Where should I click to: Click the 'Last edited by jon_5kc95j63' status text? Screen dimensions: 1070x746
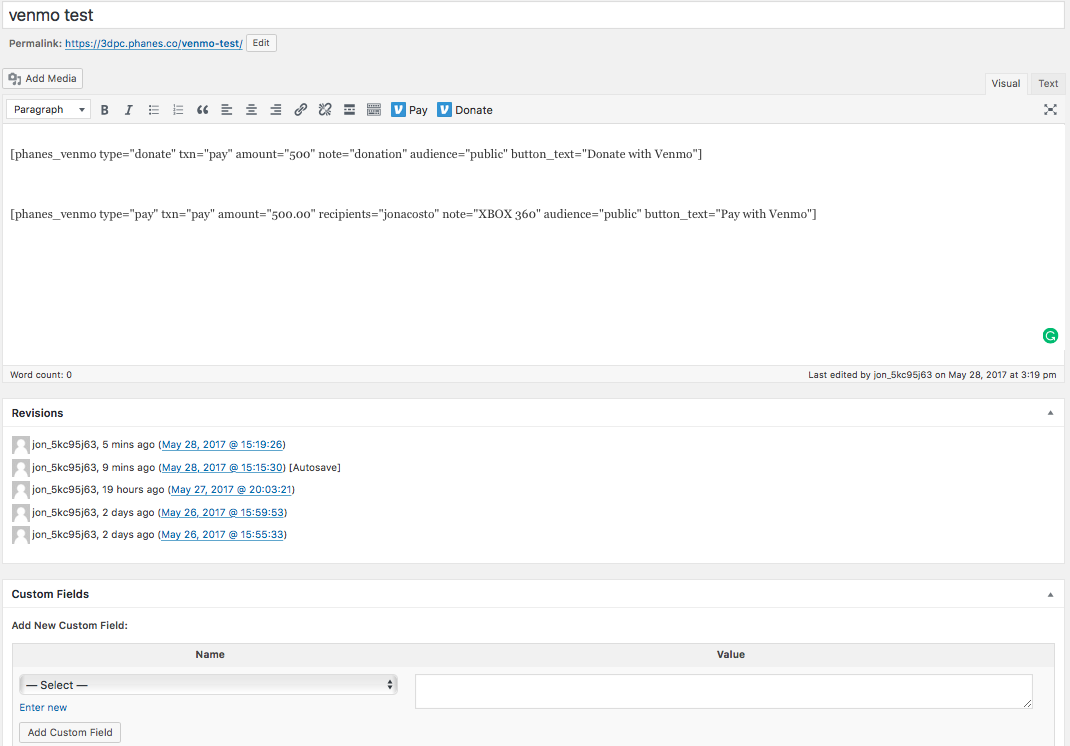(x=932, y=375)
